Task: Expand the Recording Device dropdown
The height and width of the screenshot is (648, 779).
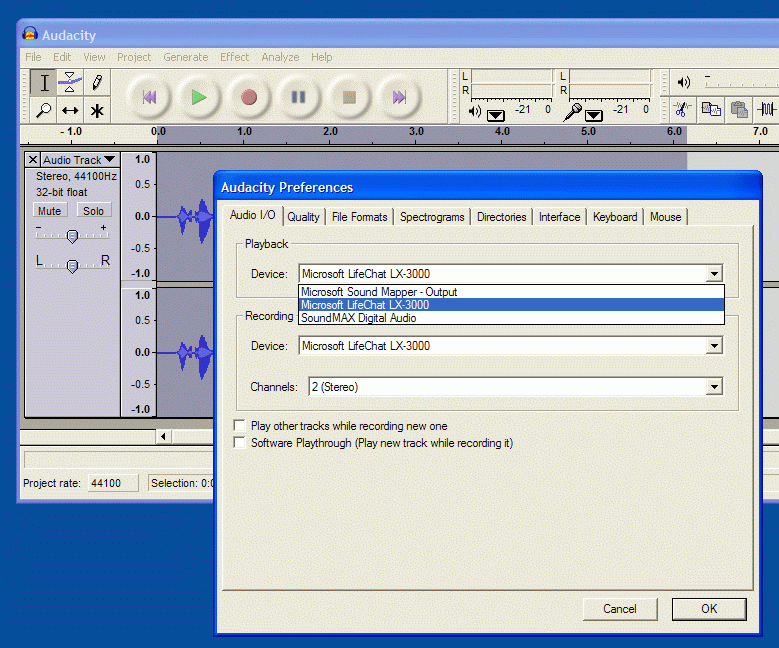Action: (714, 346)
